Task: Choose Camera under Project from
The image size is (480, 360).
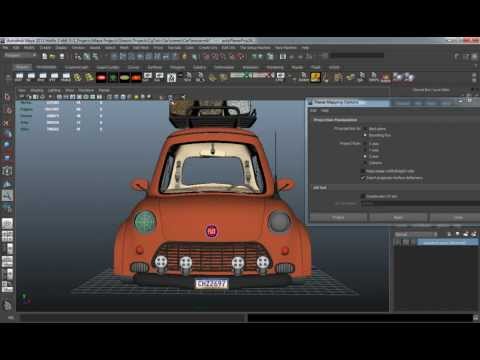Action: click(365, 163)
